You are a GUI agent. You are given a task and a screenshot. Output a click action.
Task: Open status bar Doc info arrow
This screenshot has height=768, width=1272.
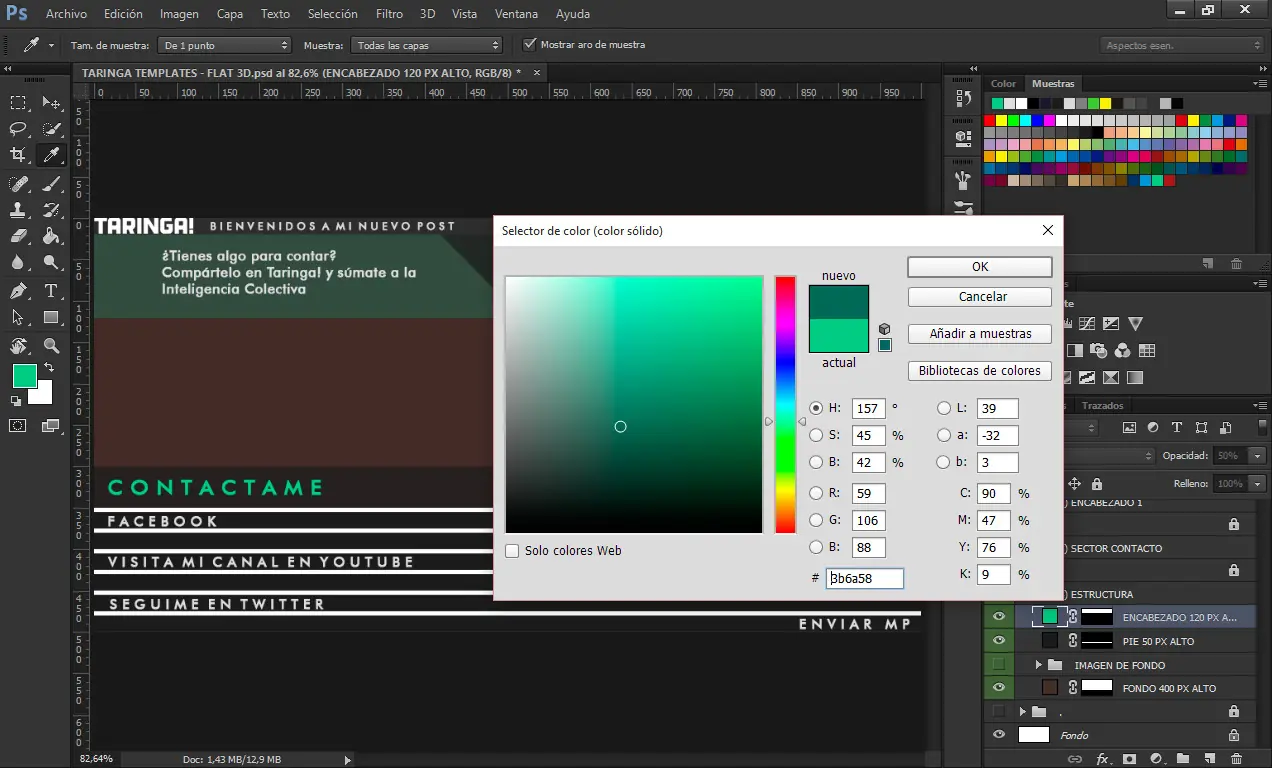(347, 760)
